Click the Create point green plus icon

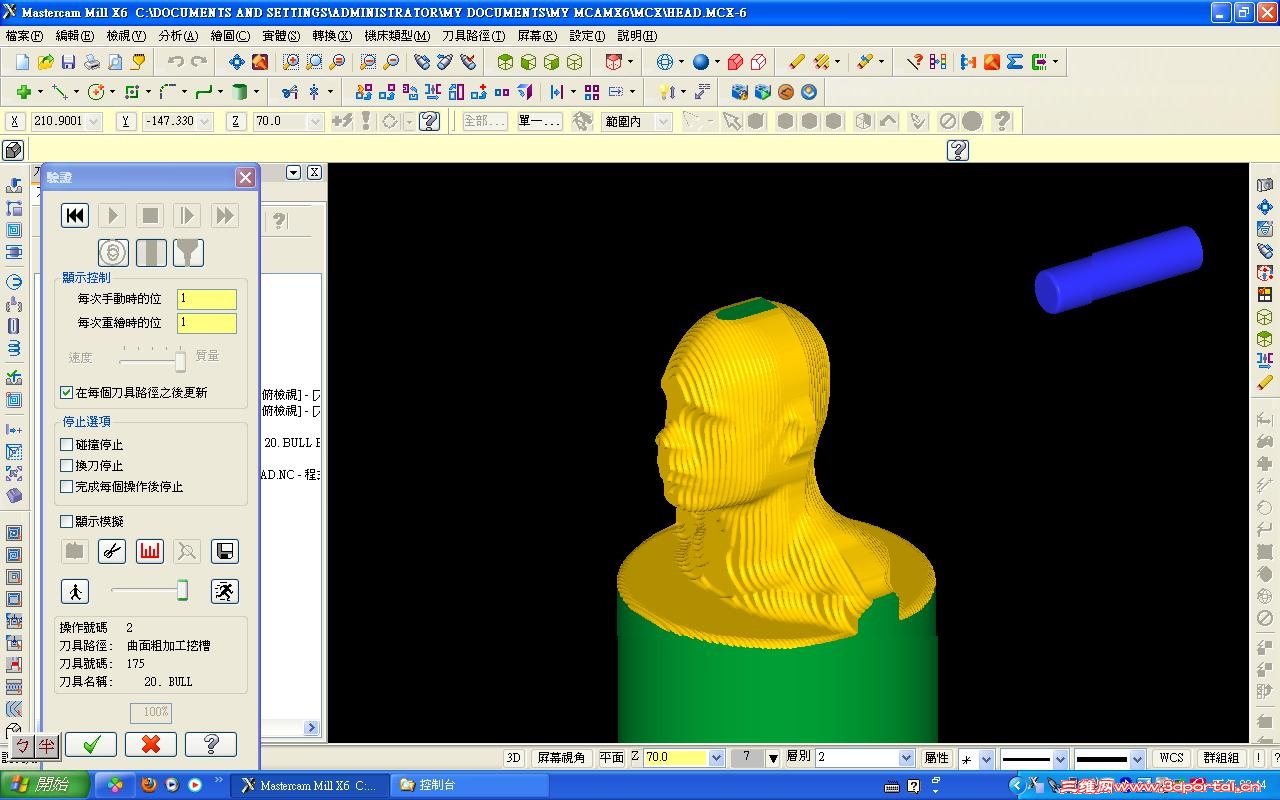coord(23,92)
